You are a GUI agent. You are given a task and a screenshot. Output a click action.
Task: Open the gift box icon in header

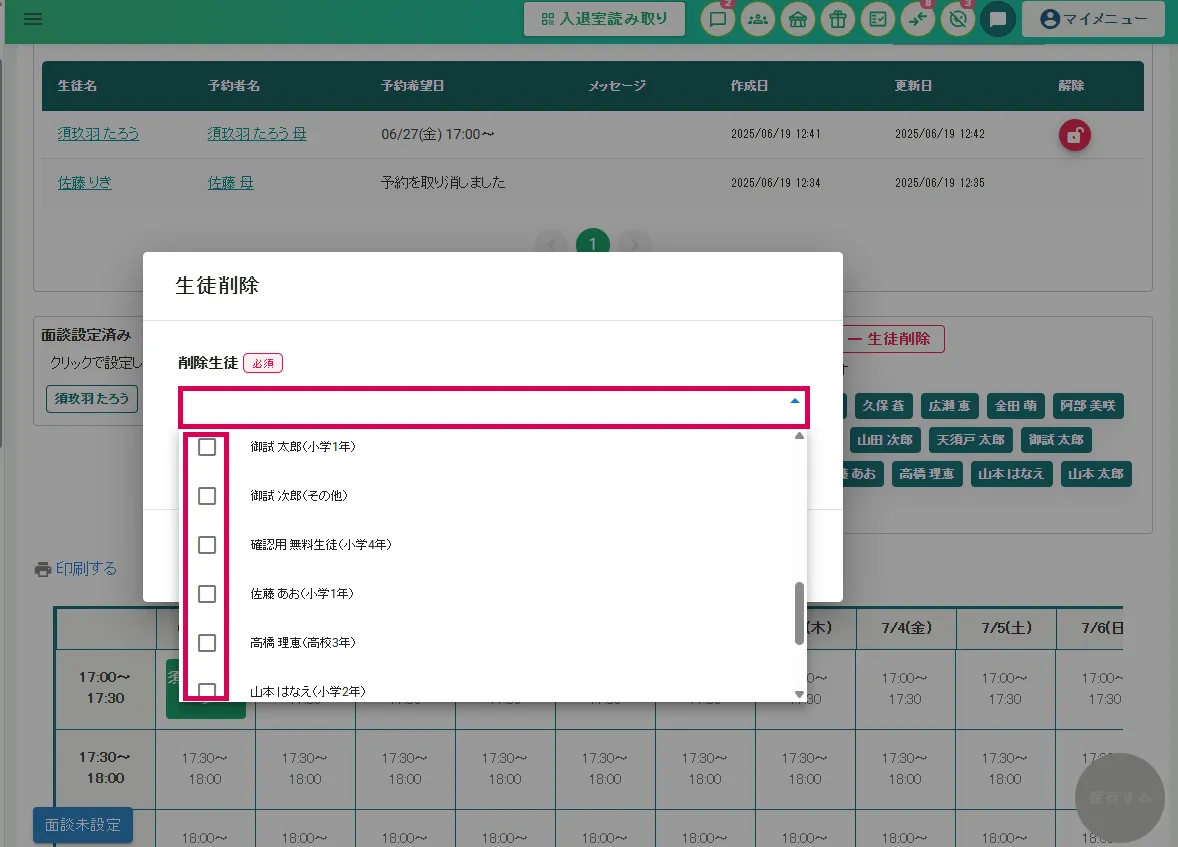[x=837, y=19]
